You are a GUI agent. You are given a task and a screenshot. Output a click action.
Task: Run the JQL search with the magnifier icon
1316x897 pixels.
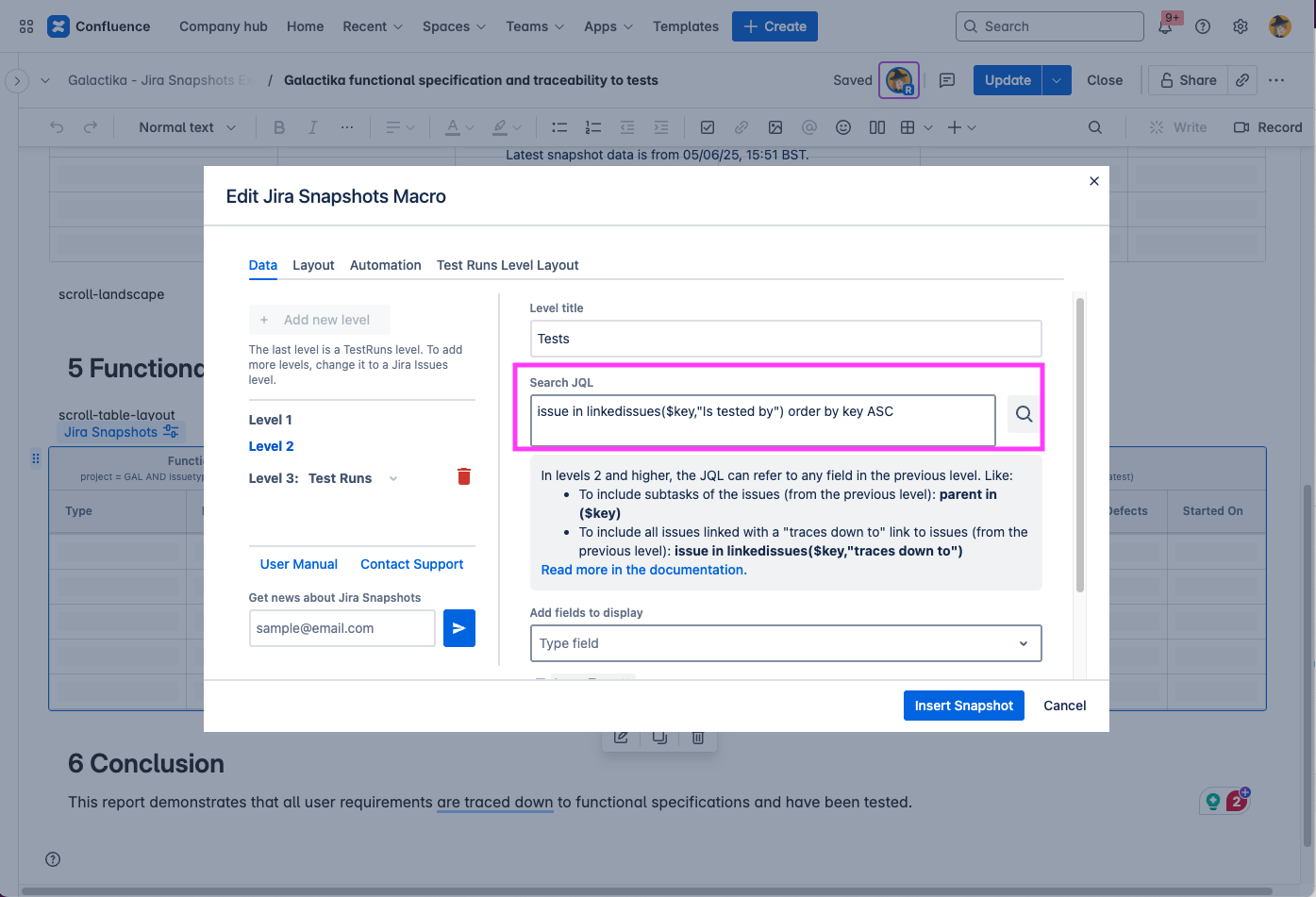tap(1023, 413)
